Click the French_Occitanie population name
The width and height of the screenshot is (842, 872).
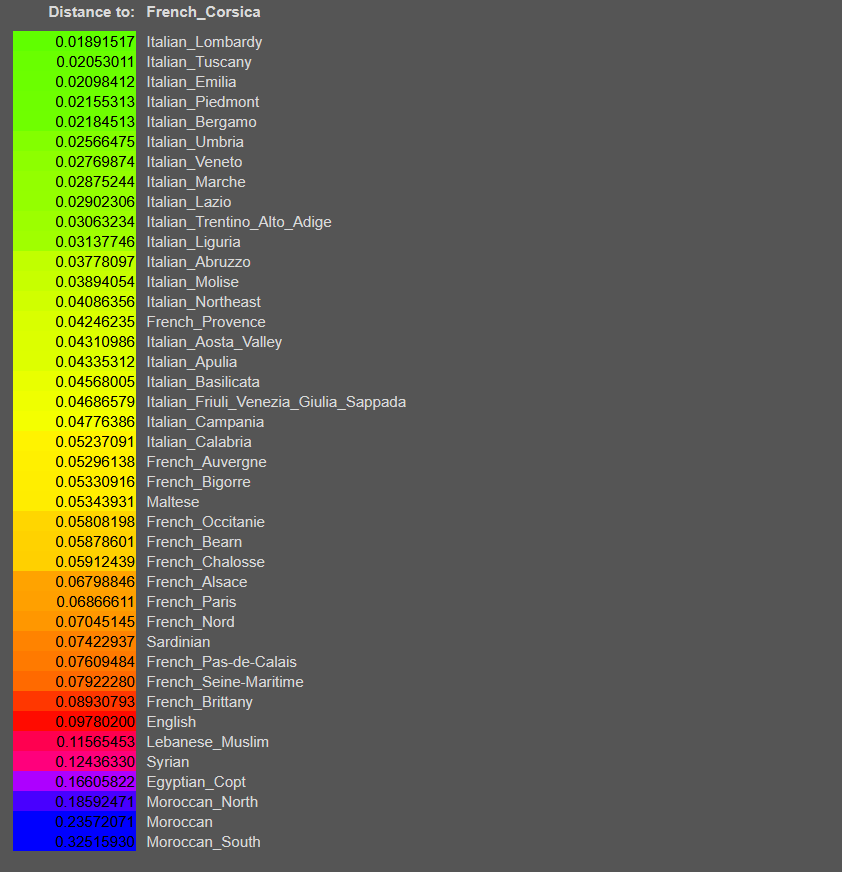(206, 523)
